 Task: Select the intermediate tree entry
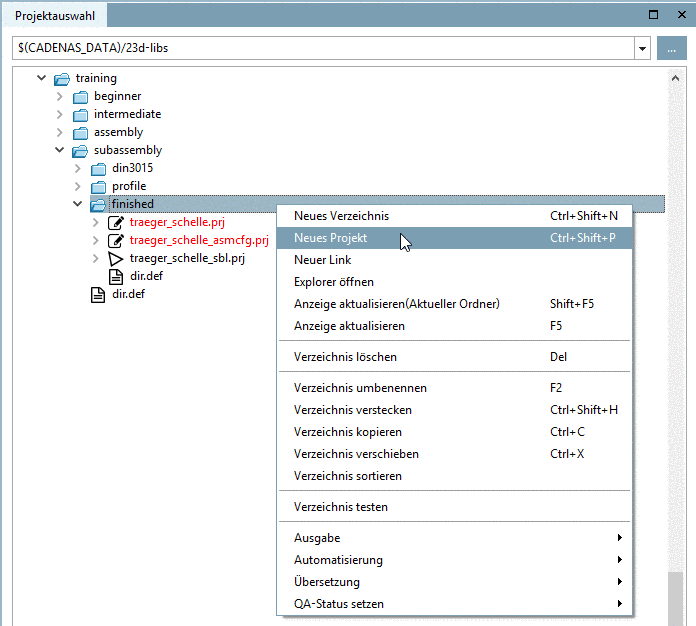(x=127, y=114)
